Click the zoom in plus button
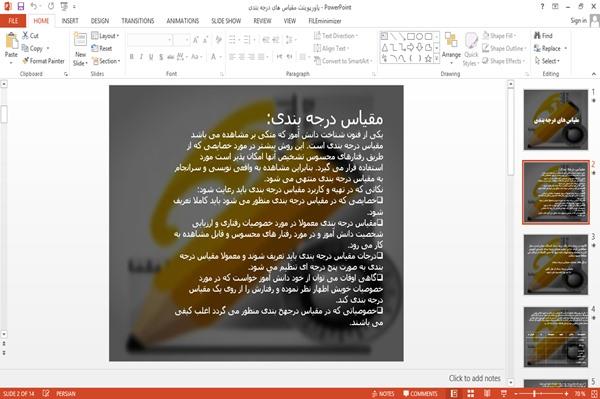600x399 pixels. pyautogui.click(x=566, y=394)
